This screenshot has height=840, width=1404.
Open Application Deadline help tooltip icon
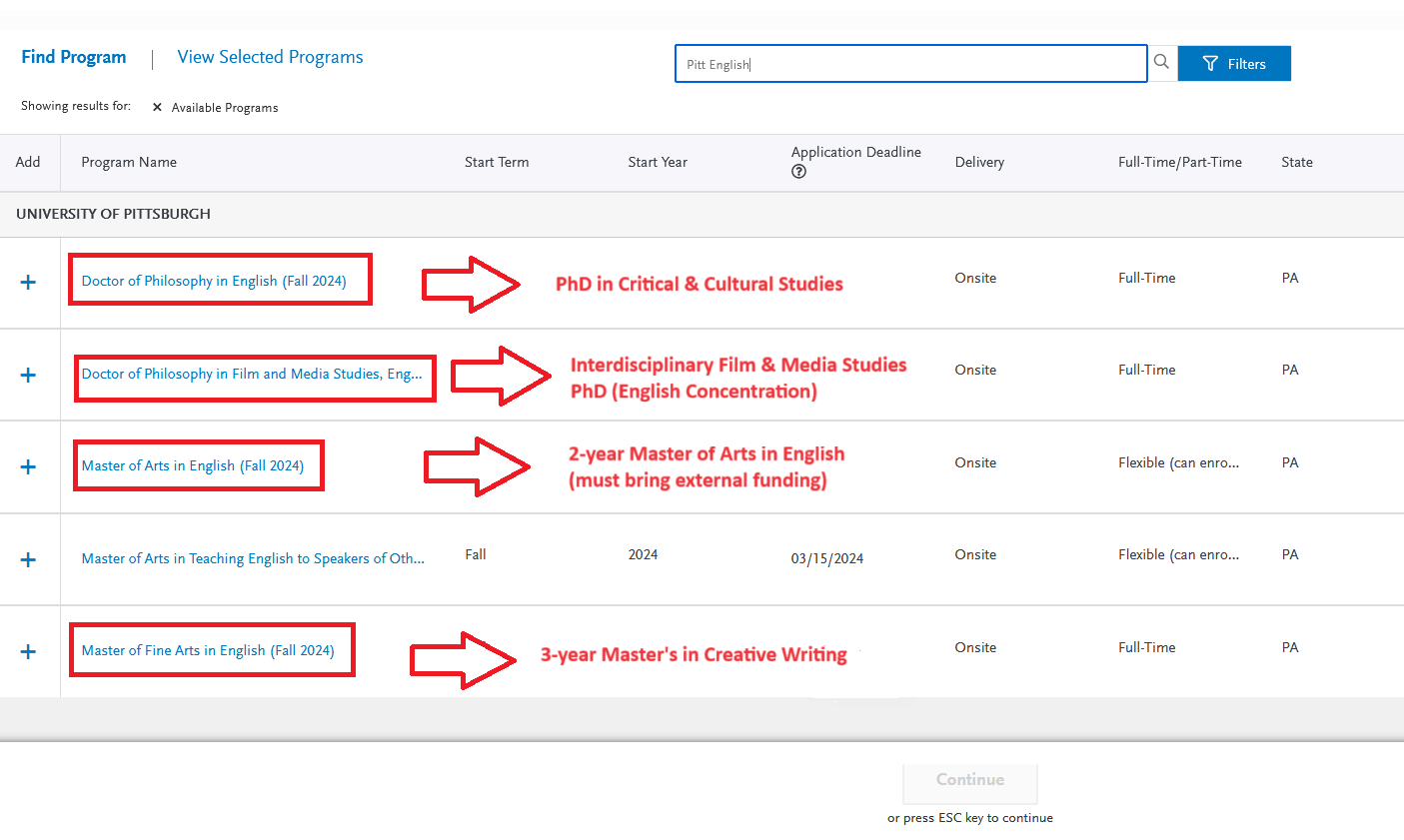[x=798, y=172]
